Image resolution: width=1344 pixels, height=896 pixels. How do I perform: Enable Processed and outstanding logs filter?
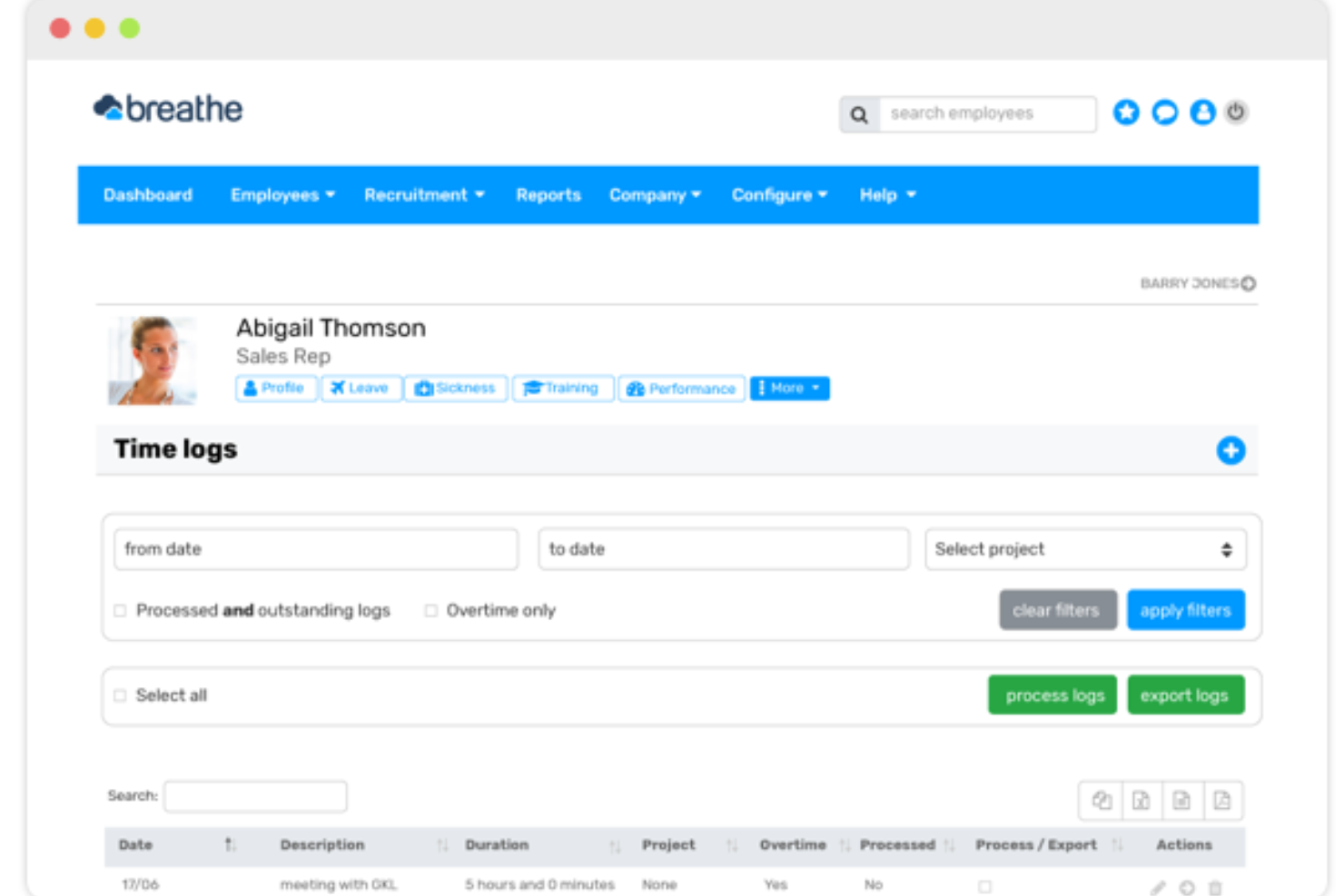[x=120, y=610]
